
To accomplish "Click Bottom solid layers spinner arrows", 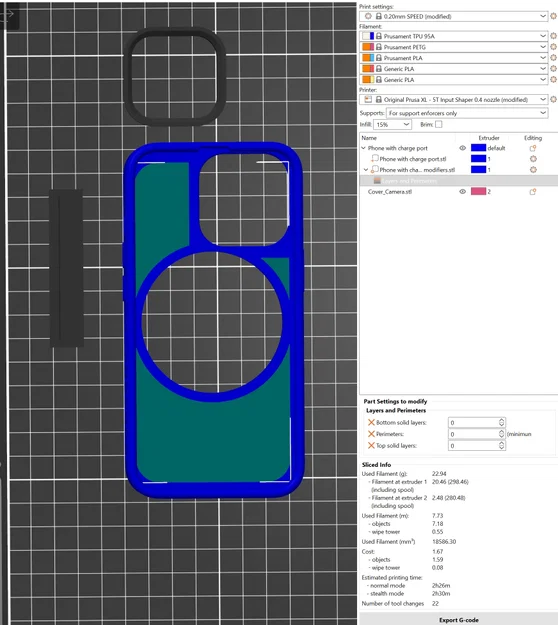I will tap(502, 423).
